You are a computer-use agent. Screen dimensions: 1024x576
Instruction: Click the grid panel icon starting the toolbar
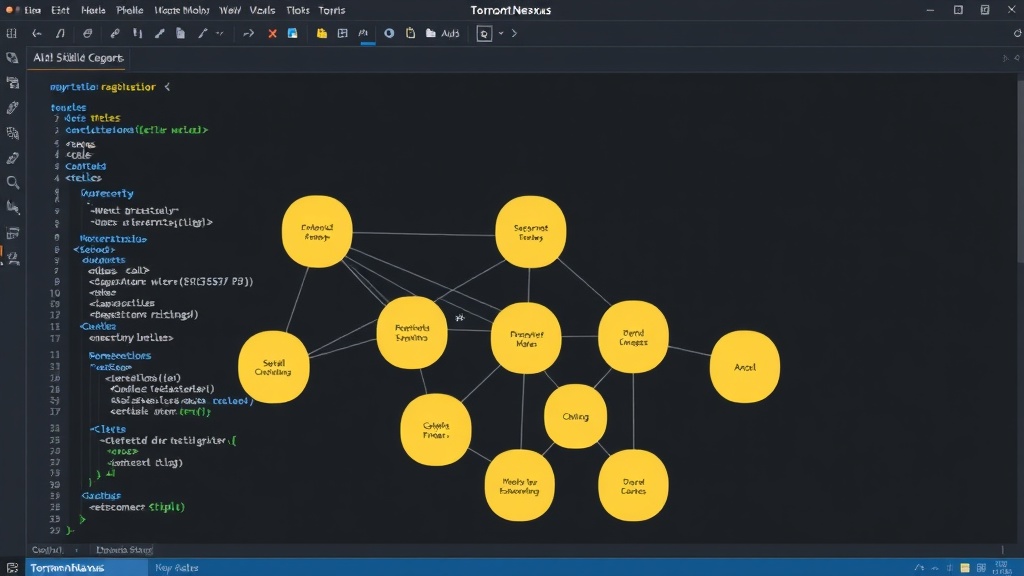12,33
